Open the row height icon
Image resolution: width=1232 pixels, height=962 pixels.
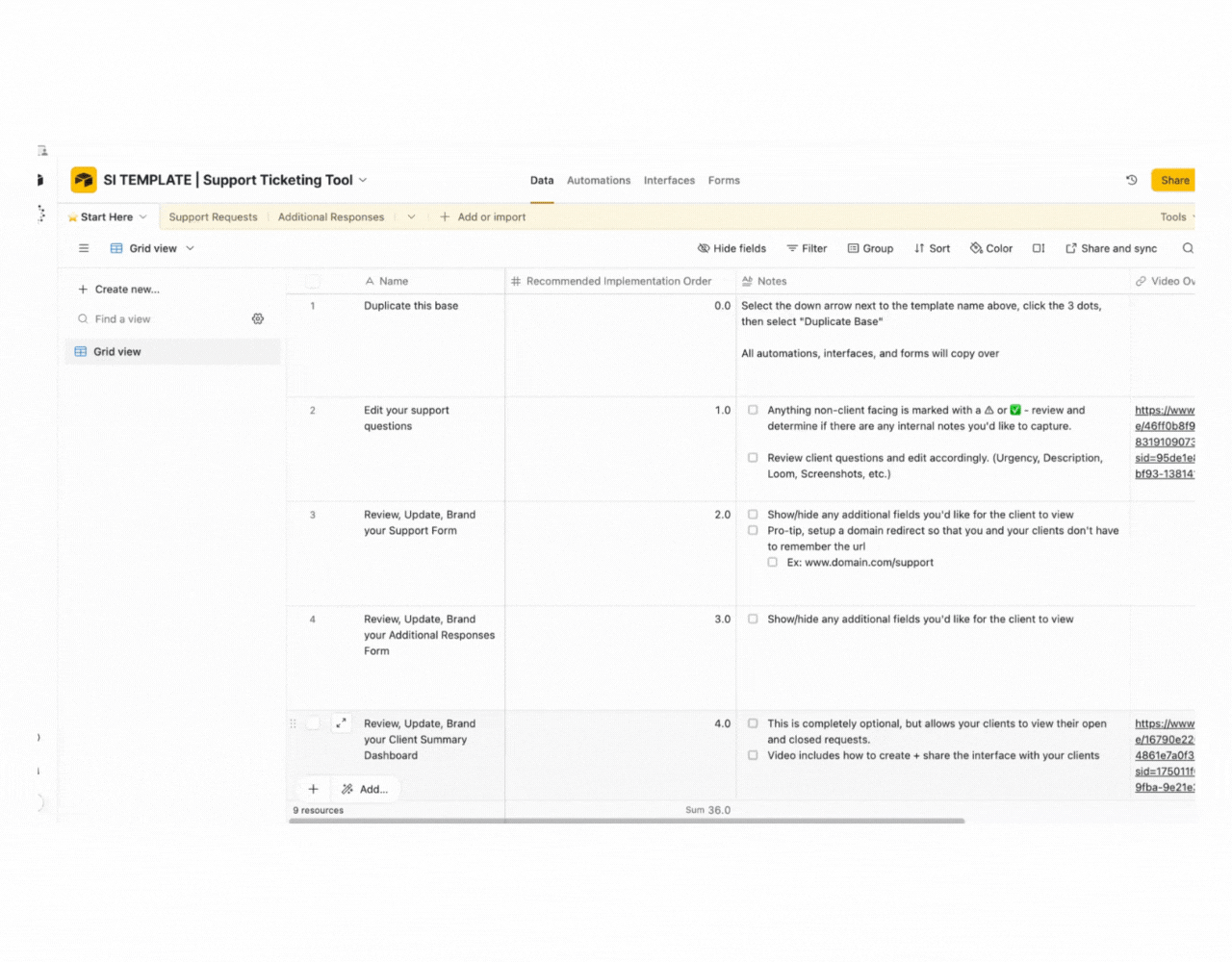coord(1039,248)
